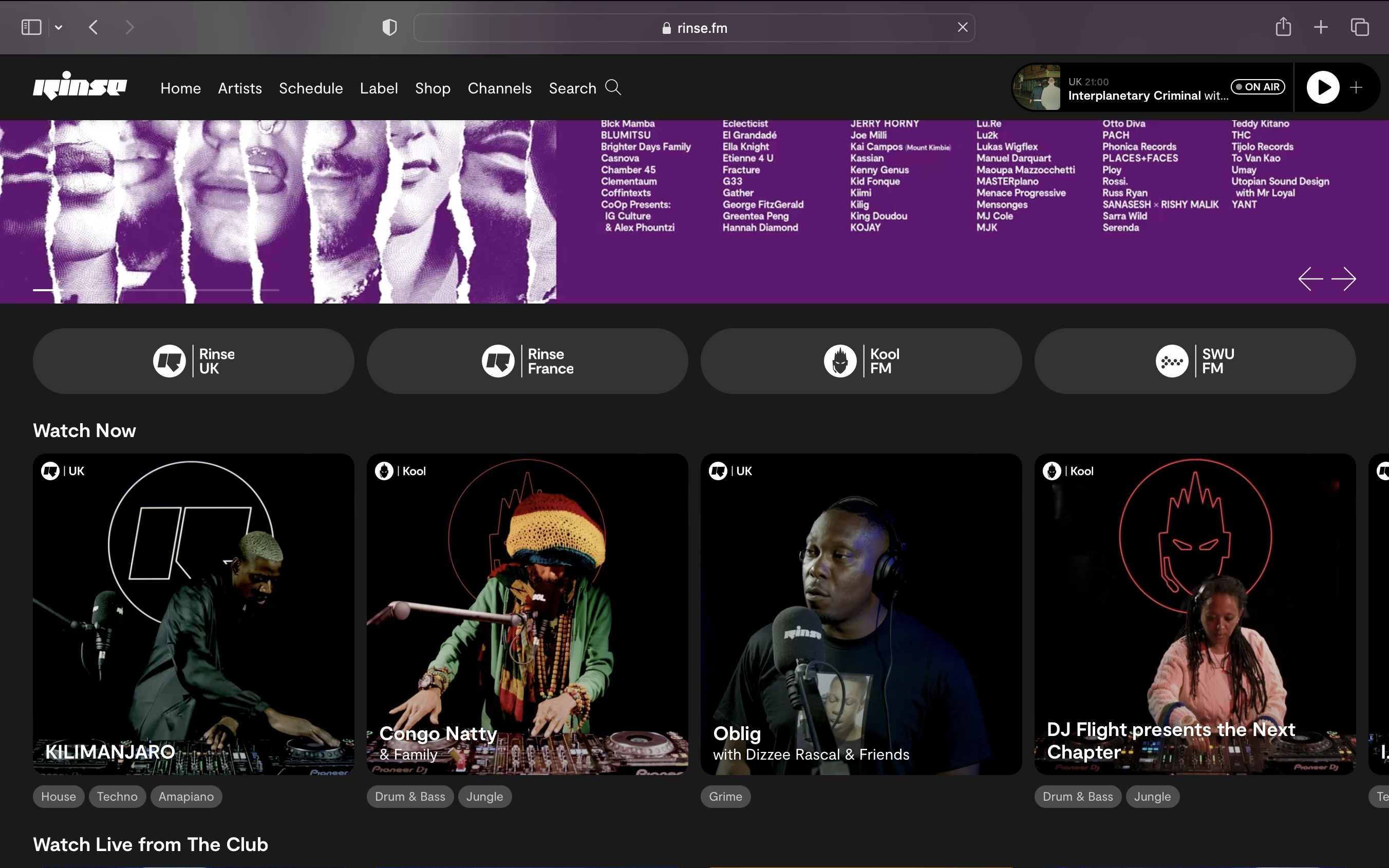
Task: Click the Watch Now heading
Action: coord(84,430)
